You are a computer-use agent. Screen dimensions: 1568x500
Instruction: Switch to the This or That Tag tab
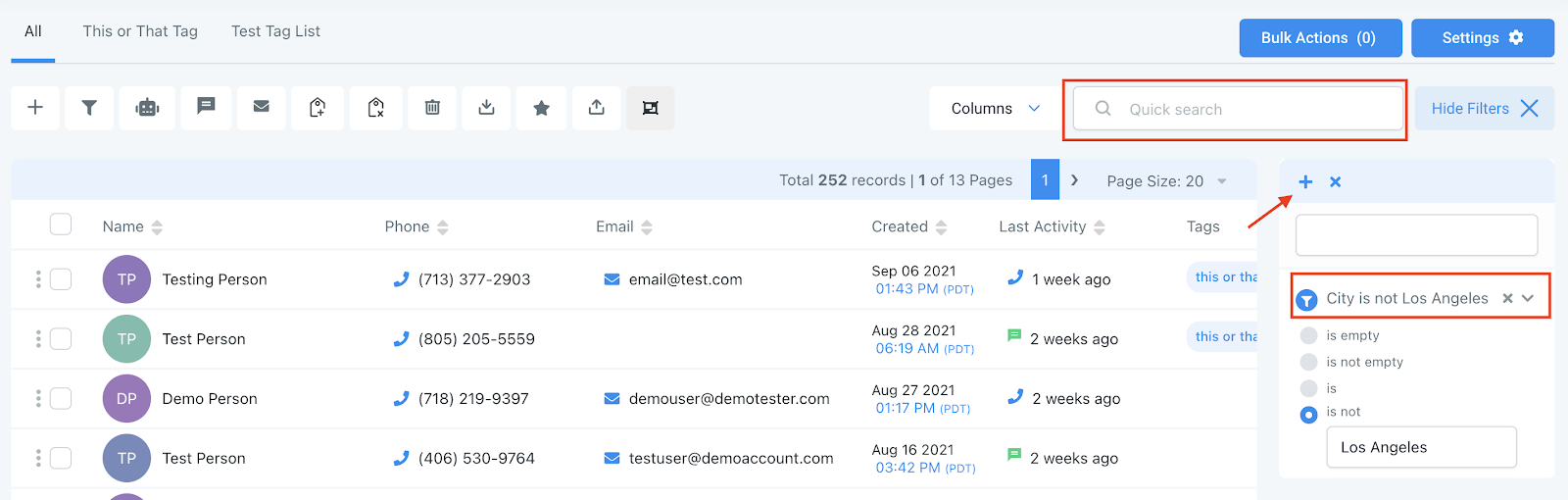pos(140,31)
